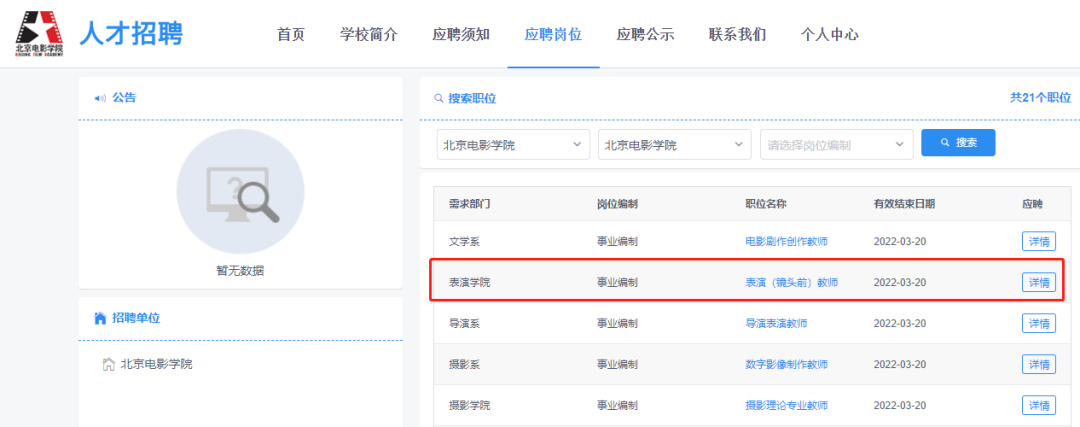Click the 摄影学院 department cell
This screenshot has height=427, width=1080.
(x=470, y=405)
